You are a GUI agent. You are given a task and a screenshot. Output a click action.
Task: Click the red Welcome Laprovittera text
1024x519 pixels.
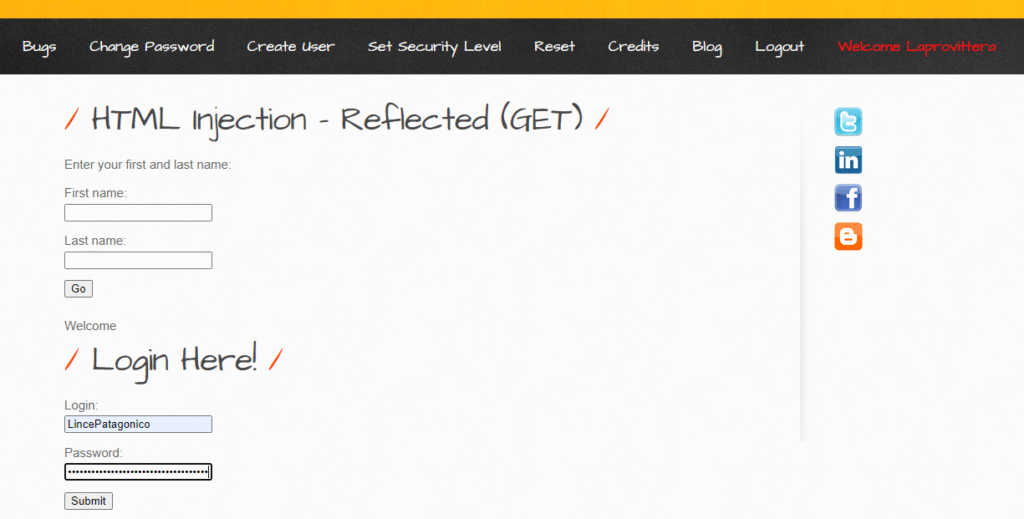(x=916, y=47)
